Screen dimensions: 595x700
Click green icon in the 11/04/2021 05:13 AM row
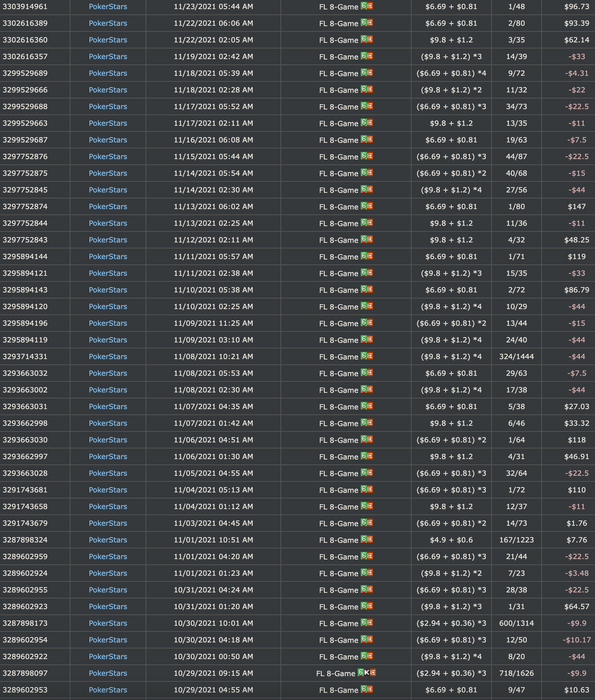pos(364,489)
